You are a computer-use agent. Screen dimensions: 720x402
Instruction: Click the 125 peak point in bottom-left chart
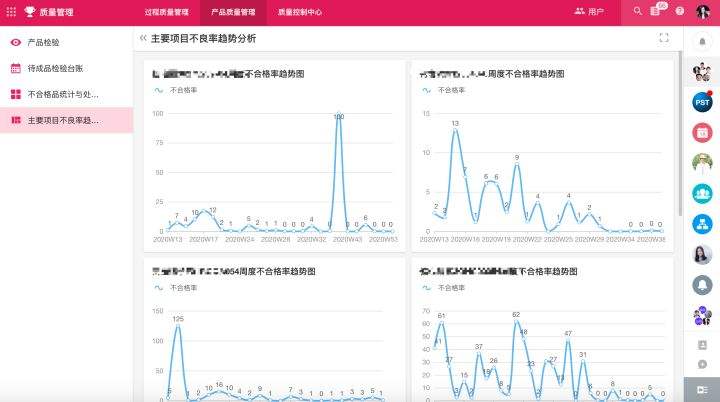coord(178,325)
